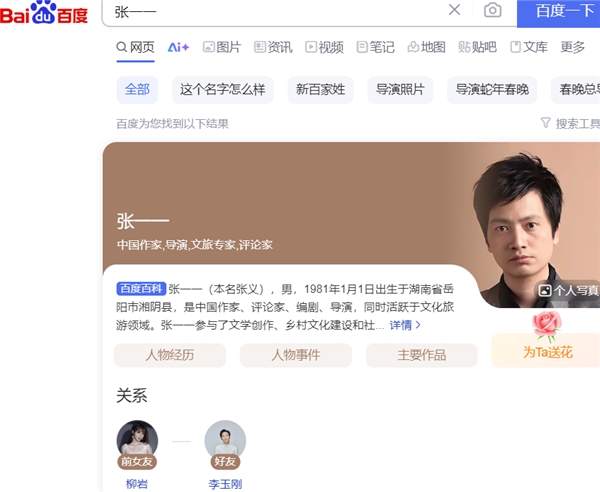The height and width of the screenshot is (492, 600).
Task: Click the 好友 relation label
Action: click(225, 461)
